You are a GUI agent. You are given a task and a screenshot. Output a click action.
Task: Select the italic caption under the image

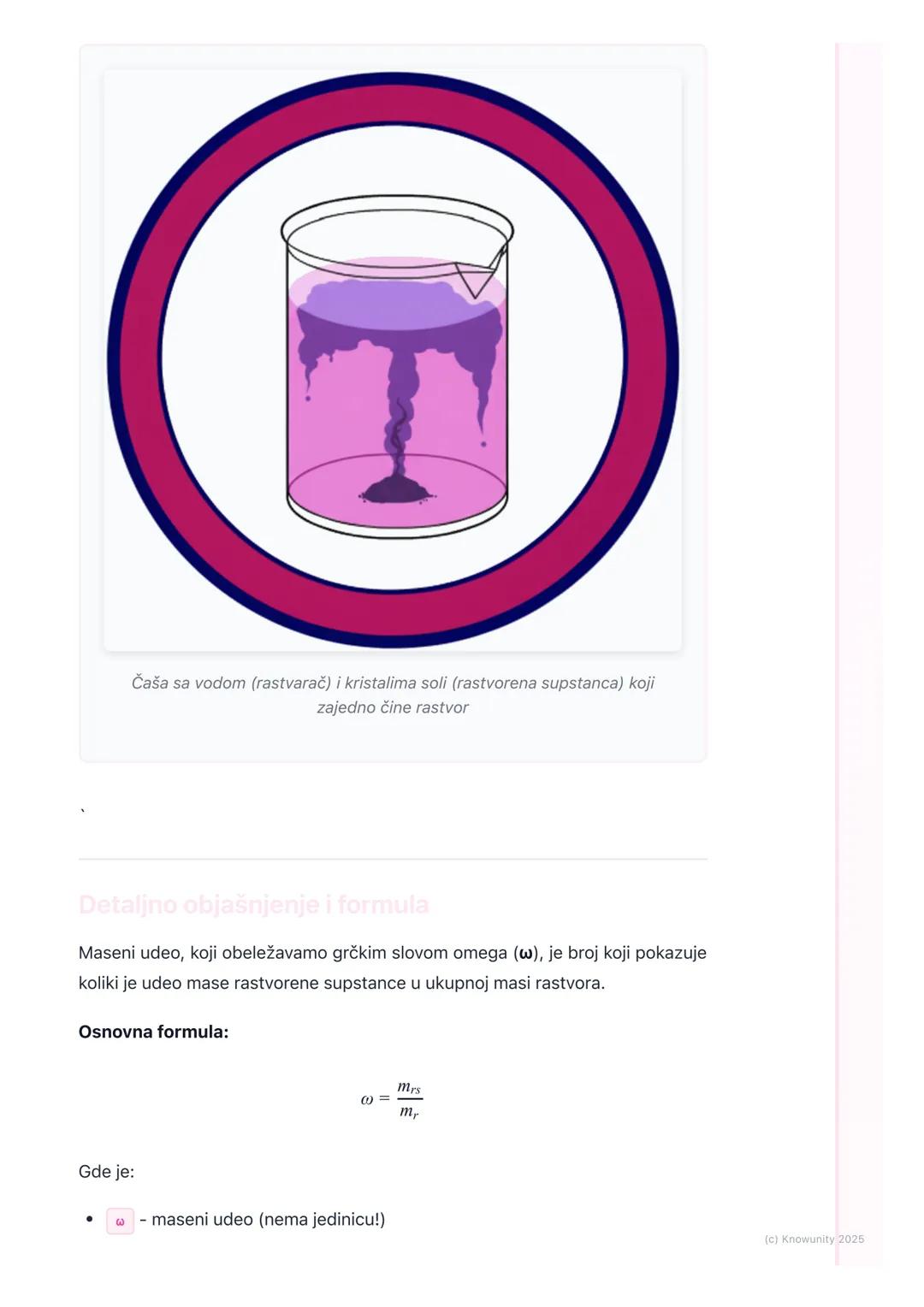coord(393,695)
